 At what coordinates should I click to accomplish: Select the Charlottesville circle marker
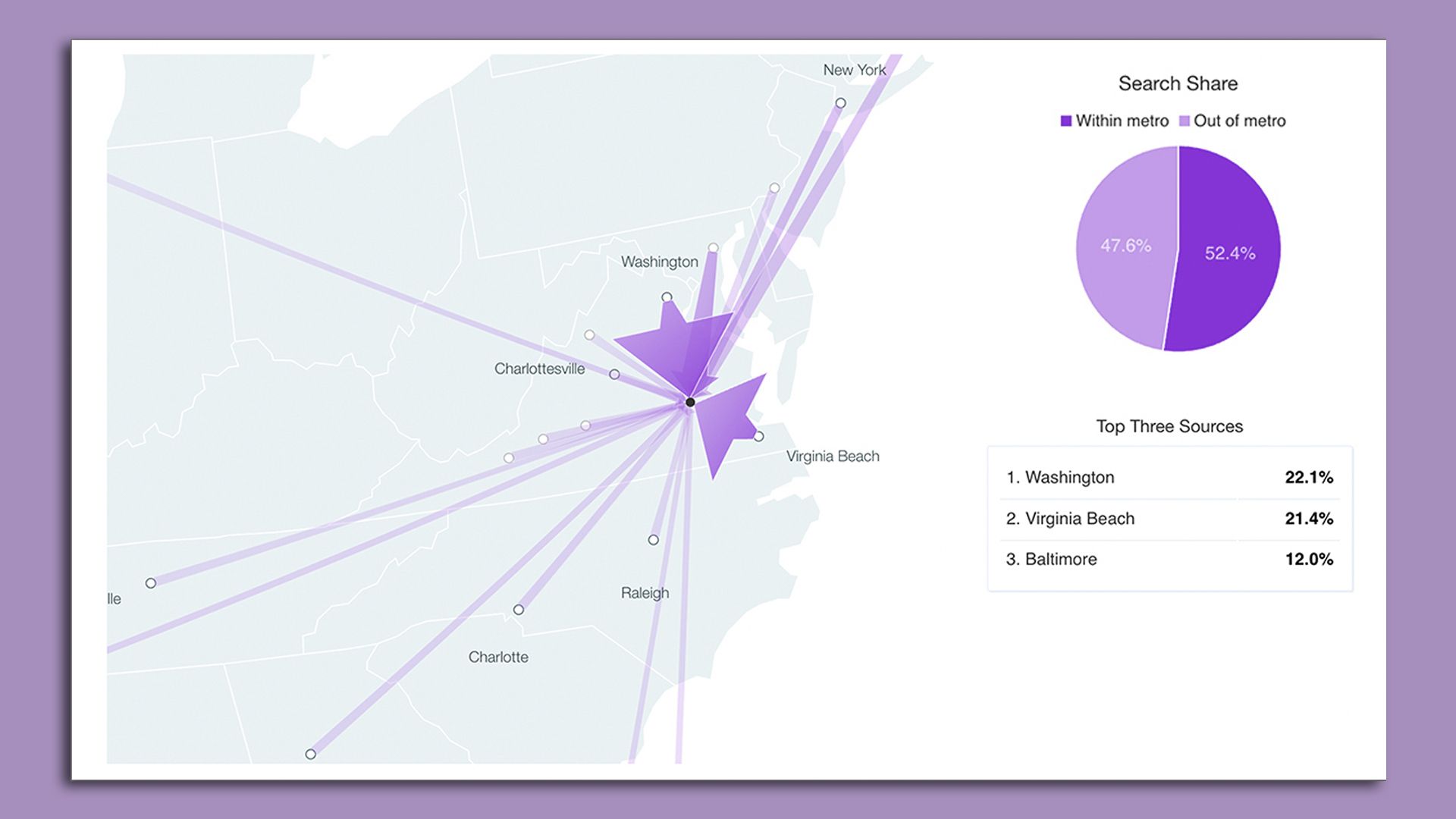[613, 373]
